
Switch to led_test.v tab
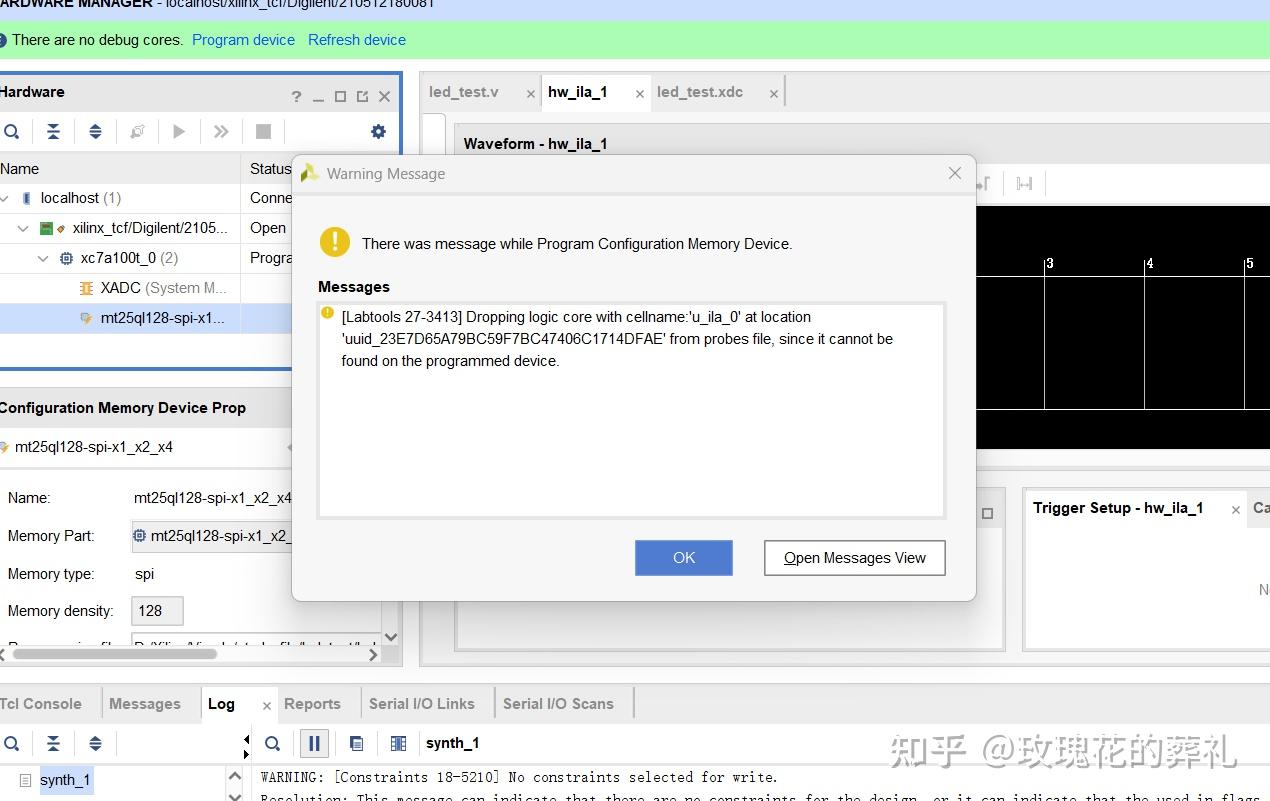coord(464,92)
